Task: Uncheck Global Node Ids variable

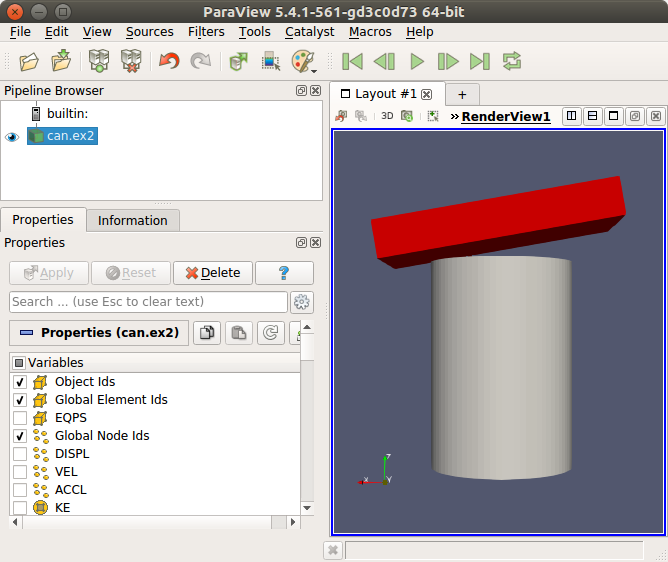Action: click(20, 436)
